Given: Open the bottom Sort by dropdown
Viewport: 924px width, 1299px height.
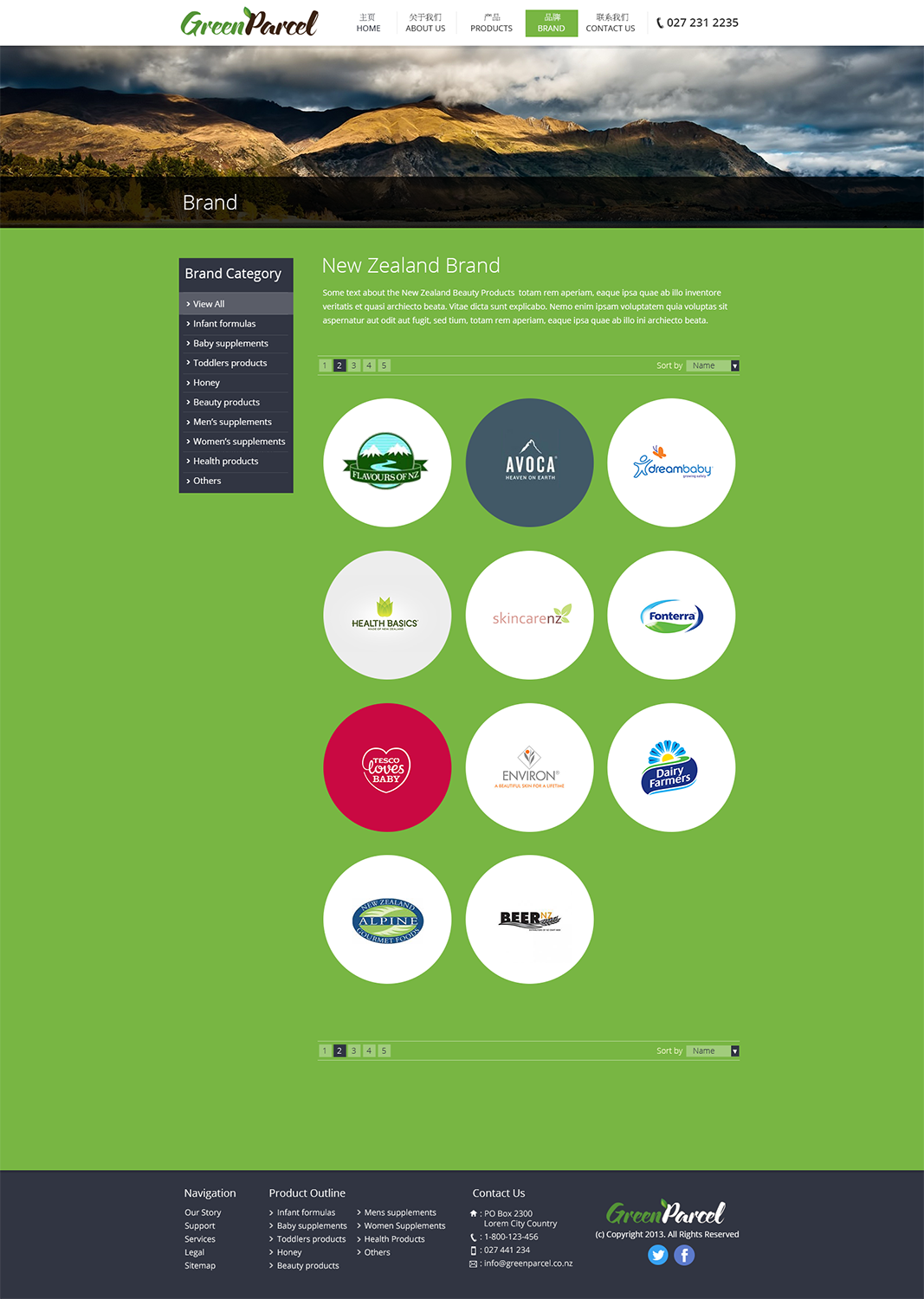Looking at the screenshot, I should pyautogui.click(x=712, y=1050).
